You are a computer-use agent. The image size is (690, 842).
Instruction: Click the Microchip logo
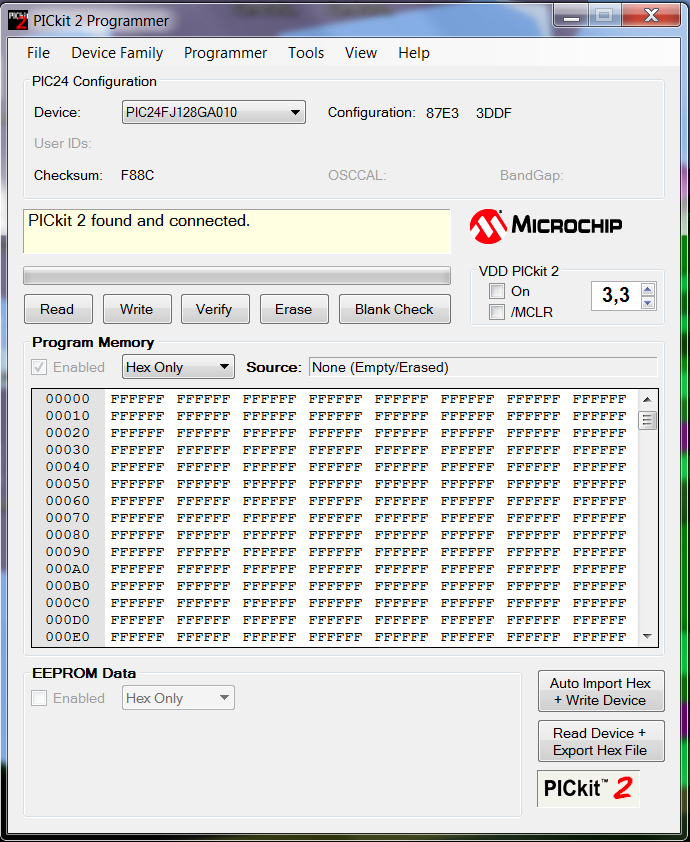tap(546, 226)
